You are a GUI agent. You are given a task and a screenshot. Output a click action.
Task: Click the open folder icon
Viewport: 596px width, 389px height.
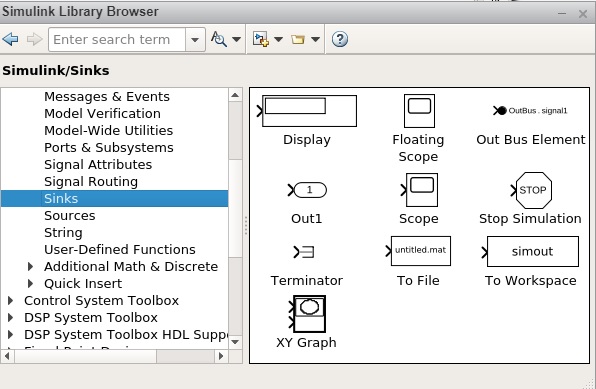(298, 39)
